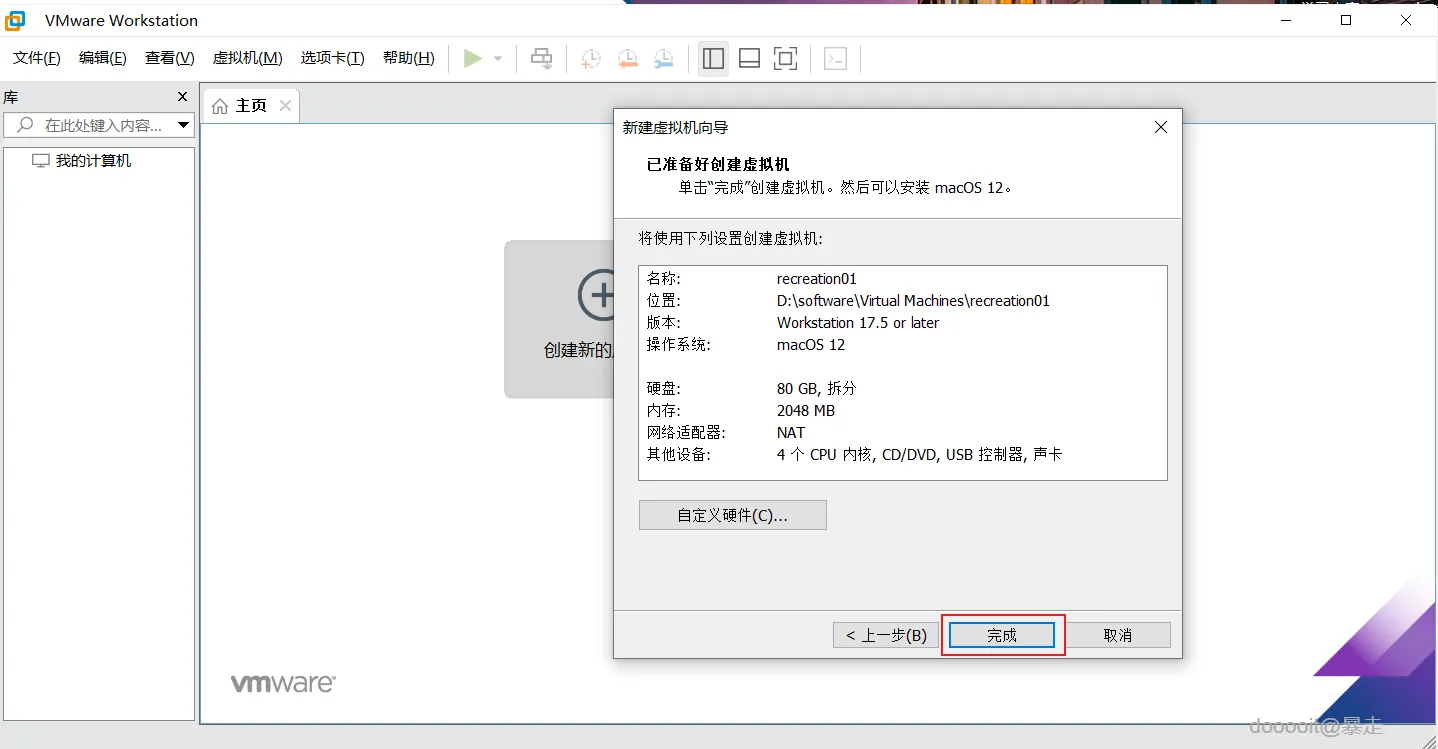
Task: Send Ctrl+Alt+Del to the guest
Action: point(541,58)
